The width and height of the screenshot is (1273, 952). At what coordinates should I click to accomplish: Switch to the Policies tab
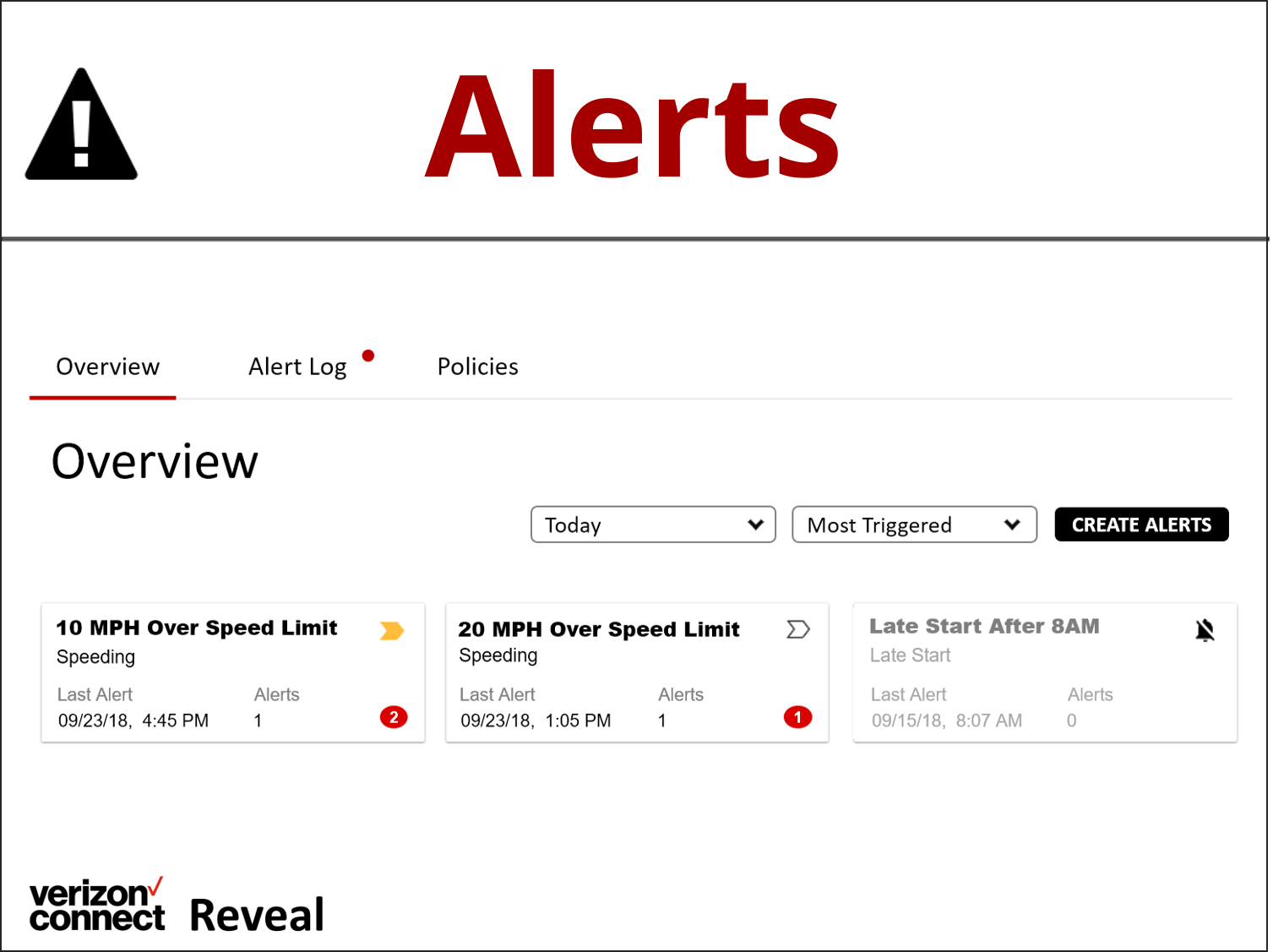(477, 367)
